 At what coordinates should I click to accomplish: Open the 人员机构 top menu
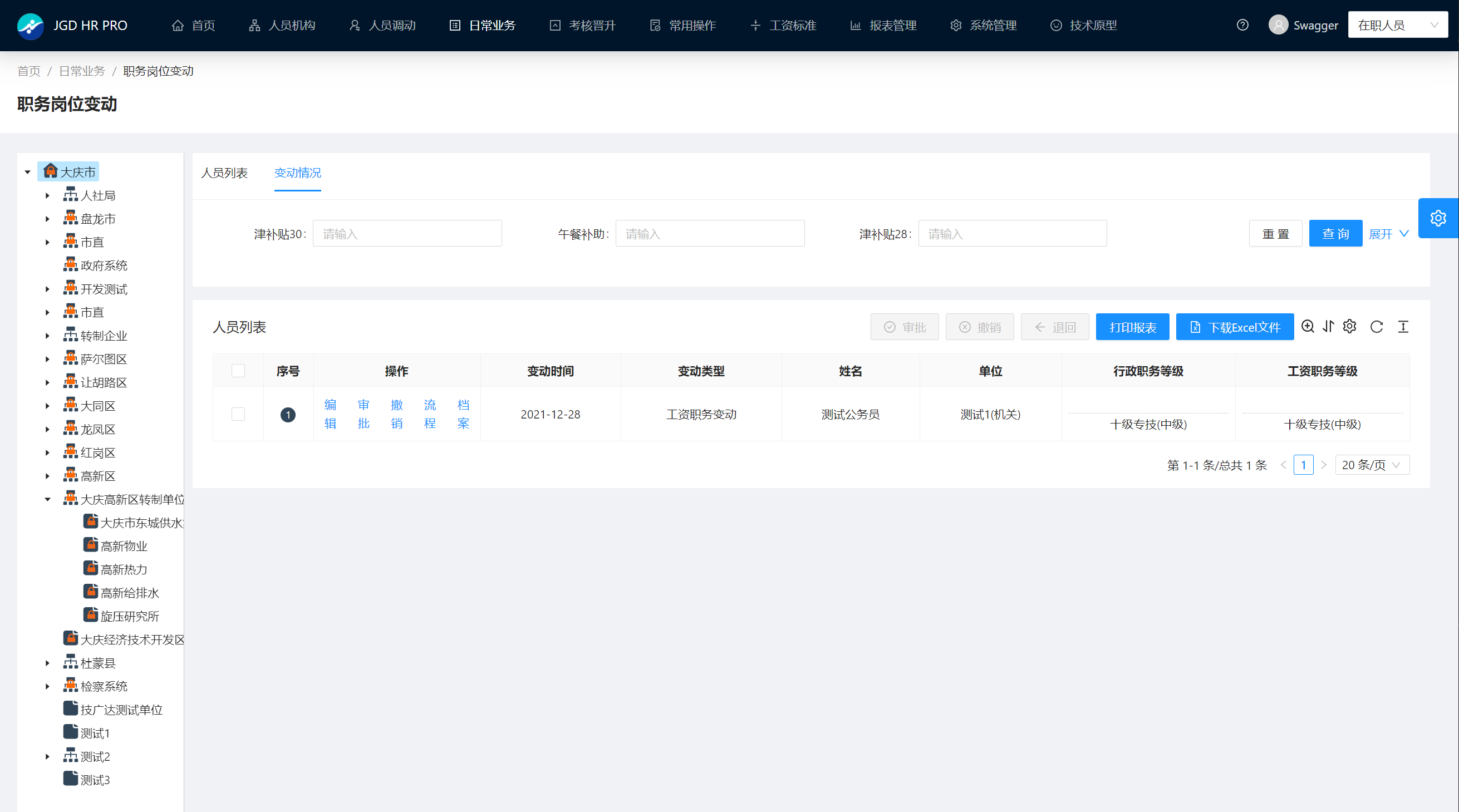(282, 26)
